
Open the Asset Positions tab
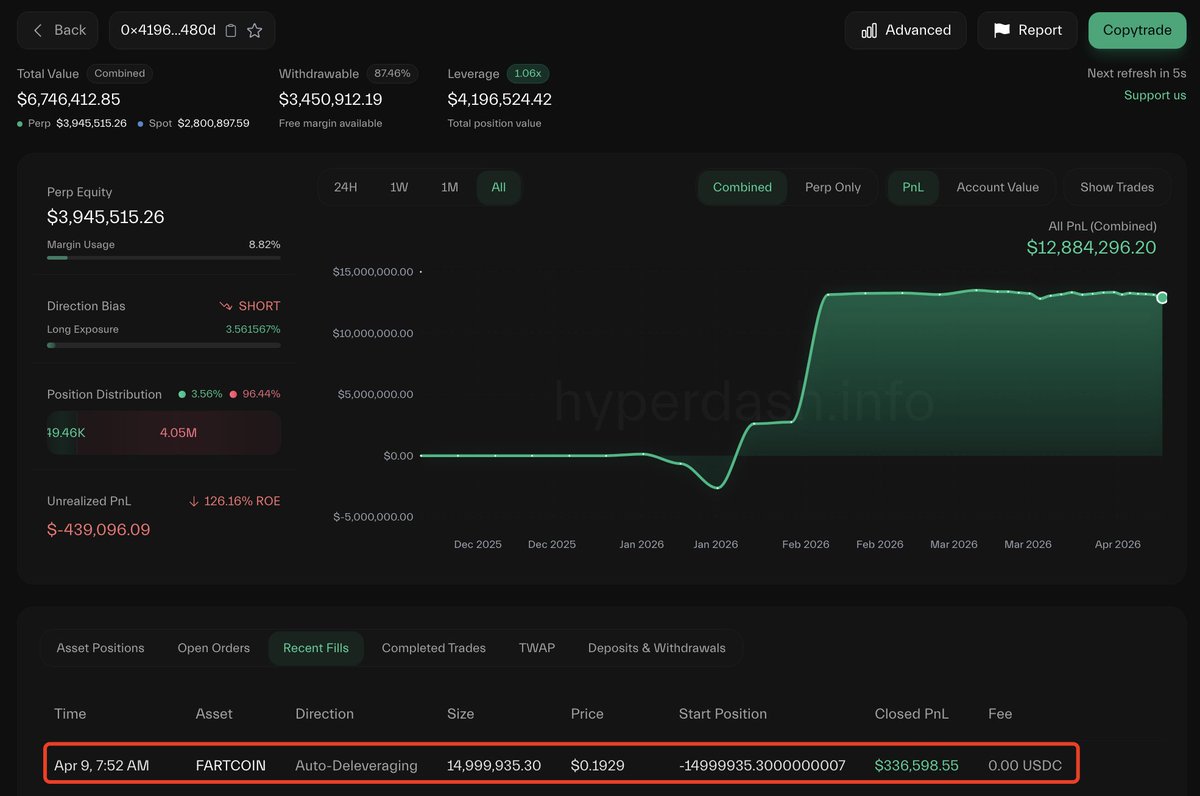click(x=100, y=648)
